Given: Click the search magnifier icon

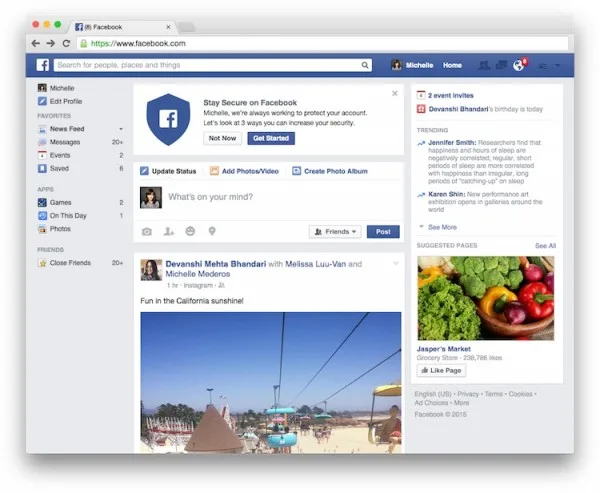Looking at the screenshot, I should click(x=365, y=65).
